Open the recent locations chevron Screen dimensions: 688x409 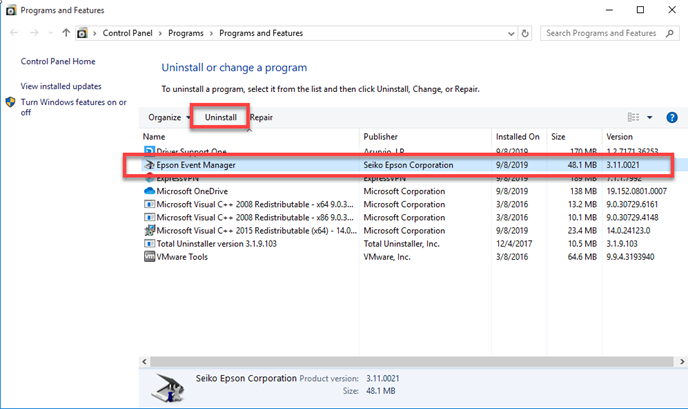(x=50, y=33)
